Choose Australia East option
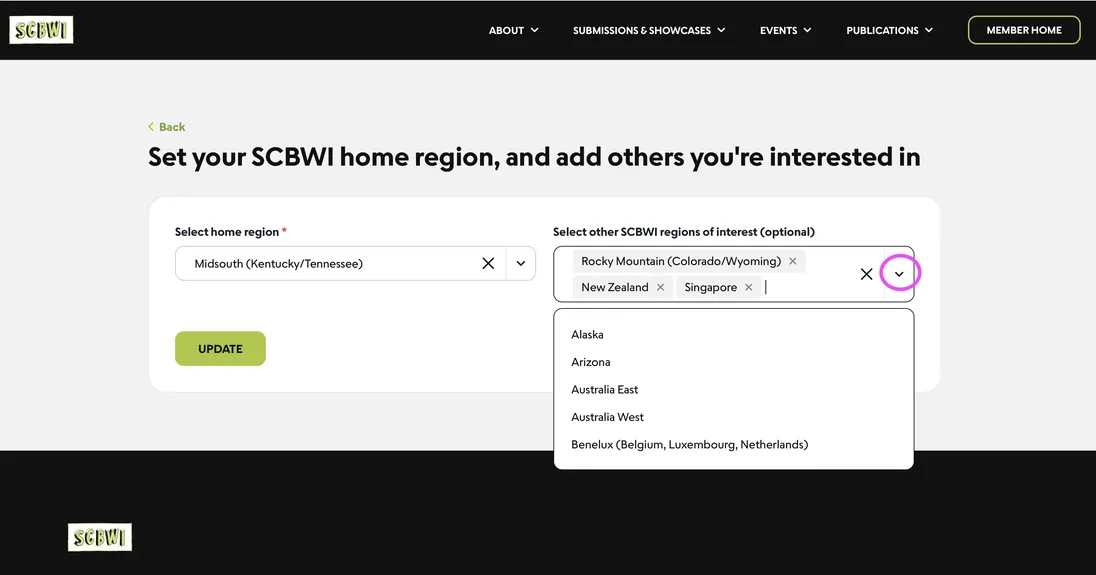 point(733,389)
